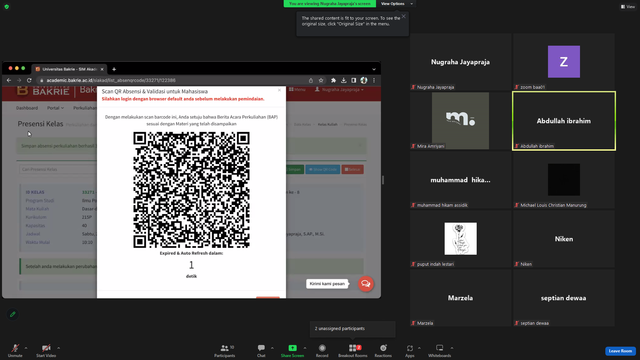Bookmark the page with star icon
Screen dimensions: 640x360
click(321, 80)
